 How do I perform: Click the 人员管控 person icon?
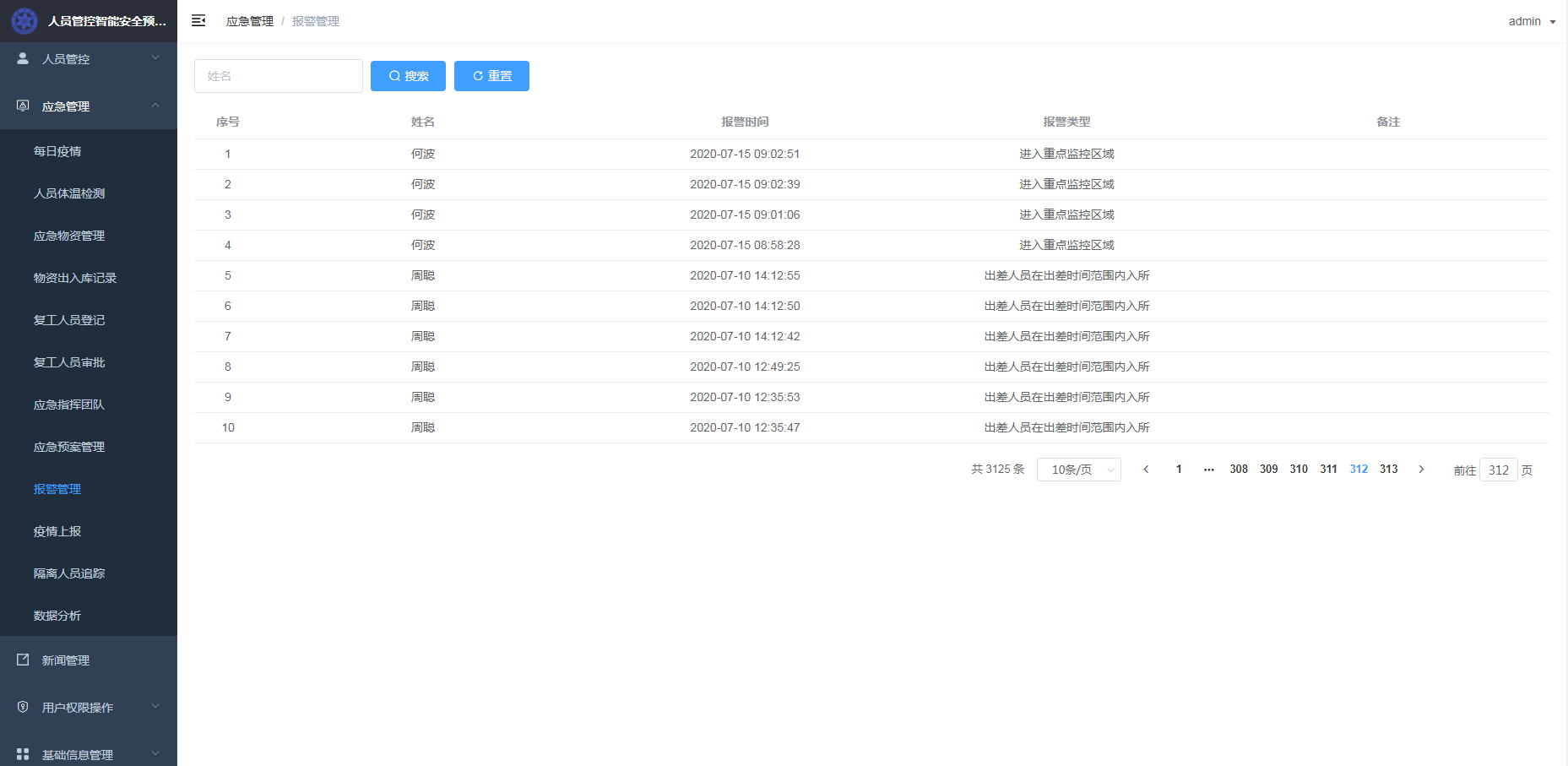tap(23, 58)
